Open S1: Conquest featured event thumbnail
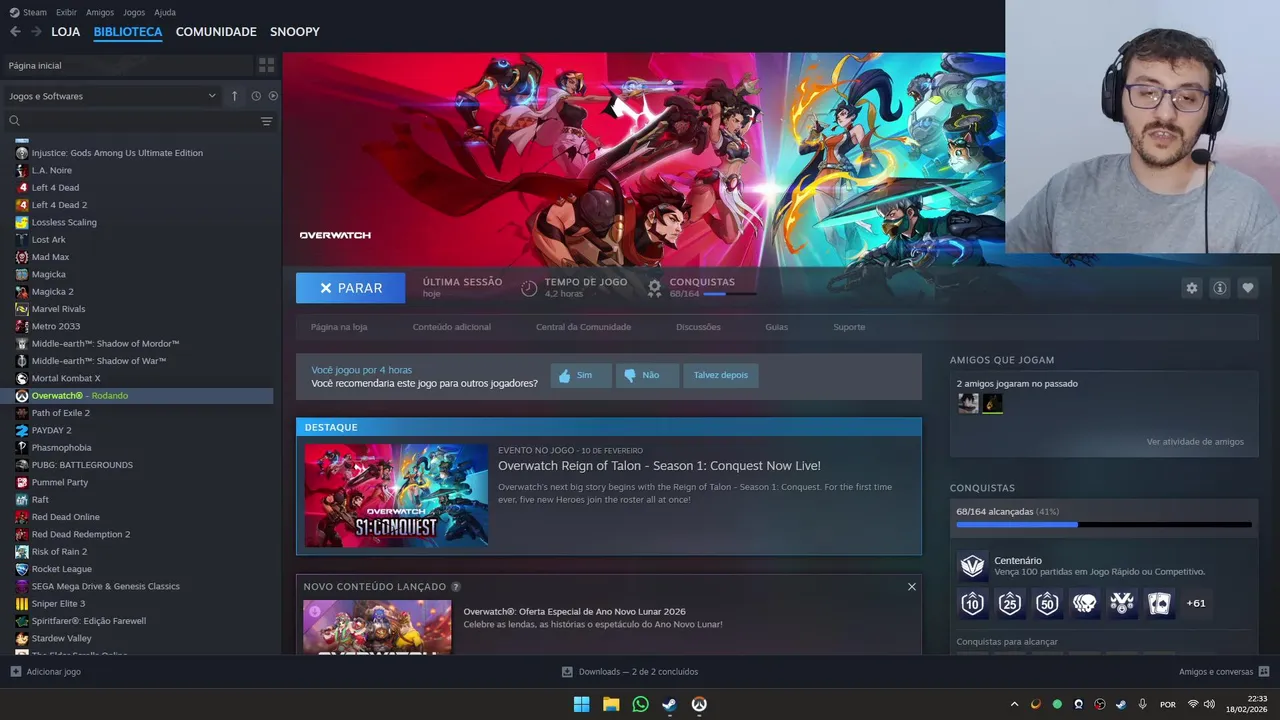This screenshot has width=1280, height=720. coord(396,495)
